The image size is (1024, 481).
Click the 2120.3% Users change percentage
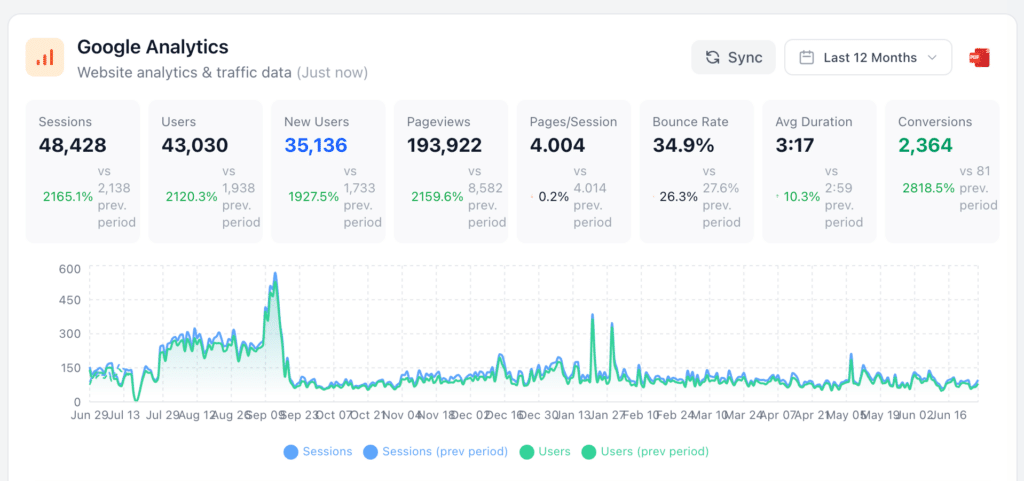coord(191,196)
